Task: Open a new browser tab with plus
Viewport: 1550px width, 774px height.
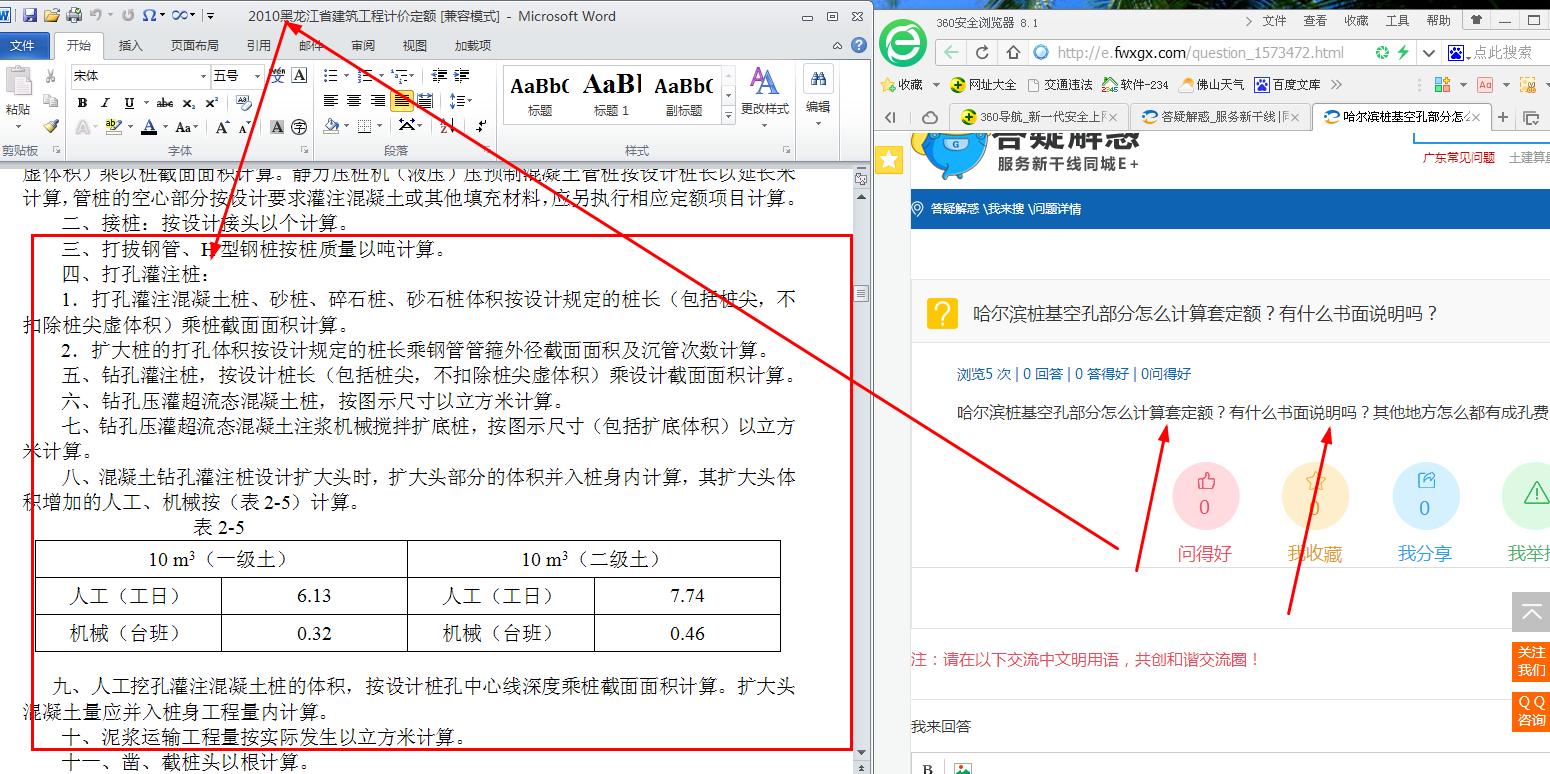Action: tap(1502, 117)
